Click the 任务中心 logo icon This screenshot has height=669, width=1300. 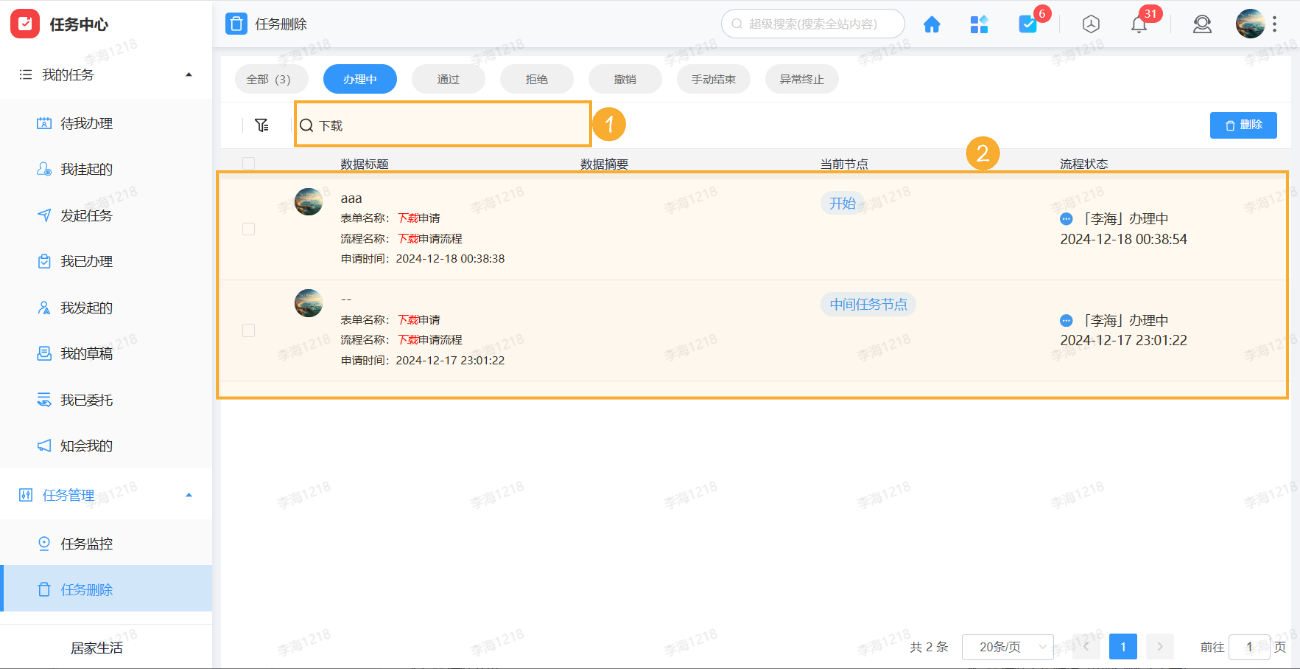pyautogui.click(x=25, y=23)
